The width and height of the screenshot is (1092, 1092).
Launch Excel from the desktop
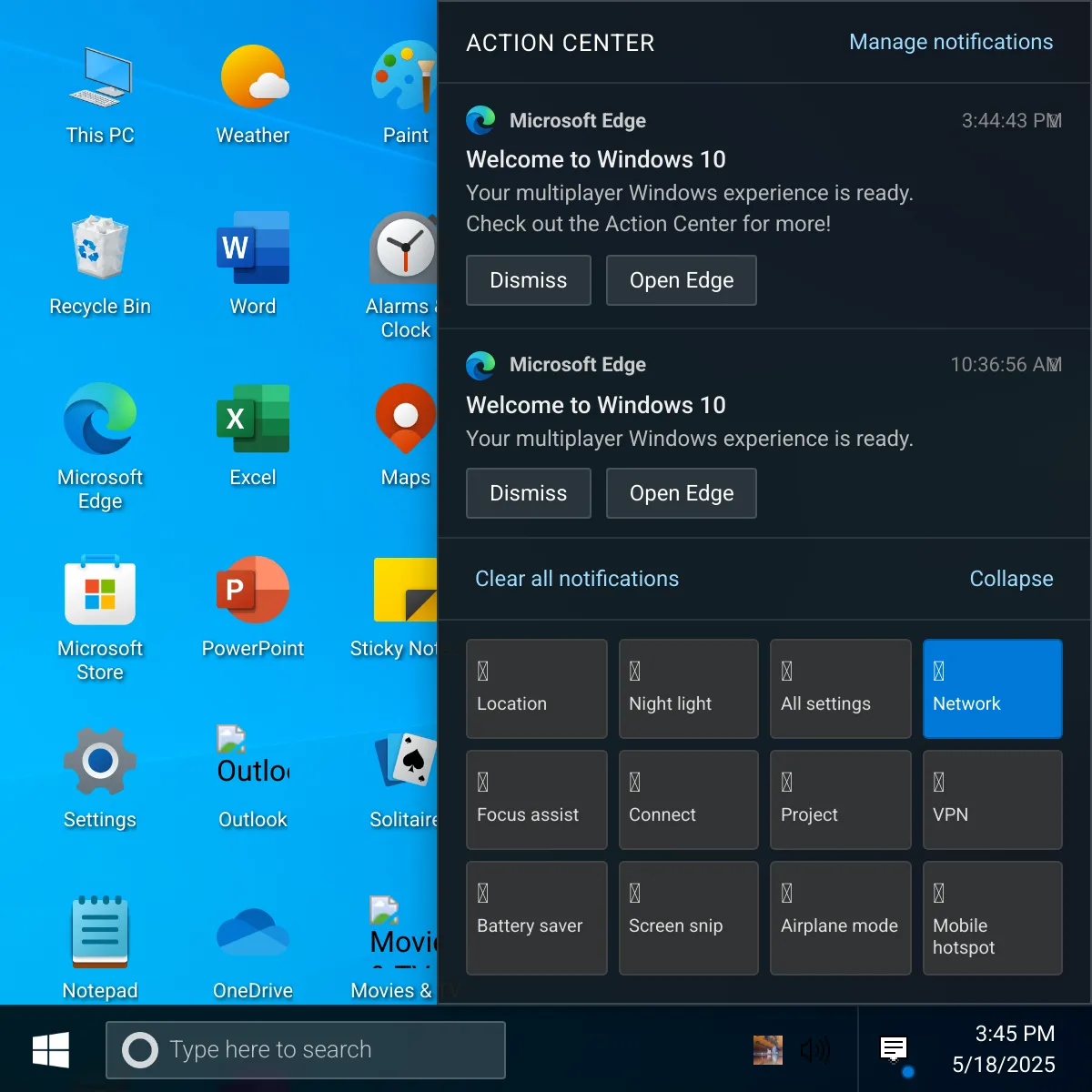coord(253,437)
